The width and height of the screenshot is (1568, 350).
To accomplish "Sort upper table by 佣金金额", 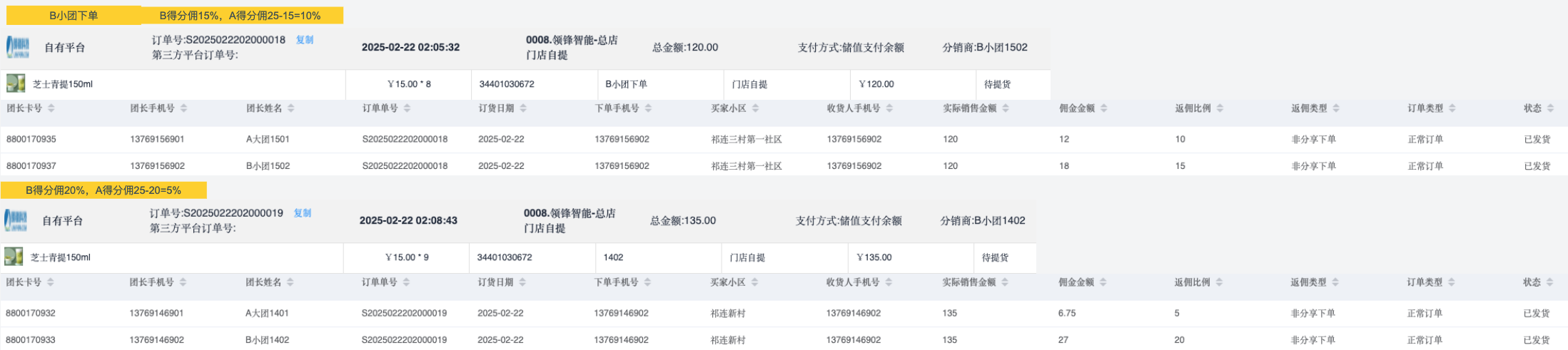I will (x=1103, y=108).
